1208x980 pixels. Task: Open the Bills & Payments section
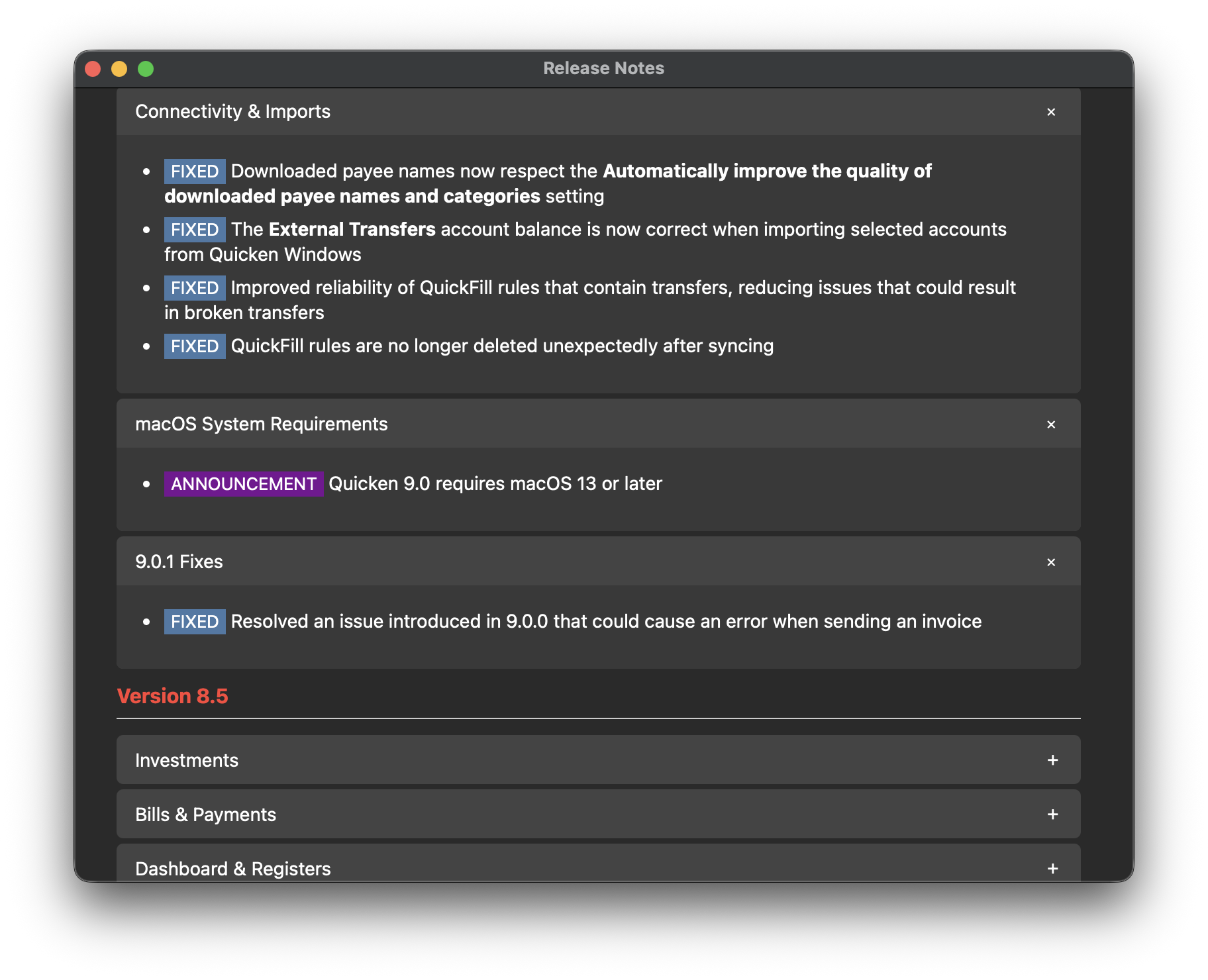[205, 814]
